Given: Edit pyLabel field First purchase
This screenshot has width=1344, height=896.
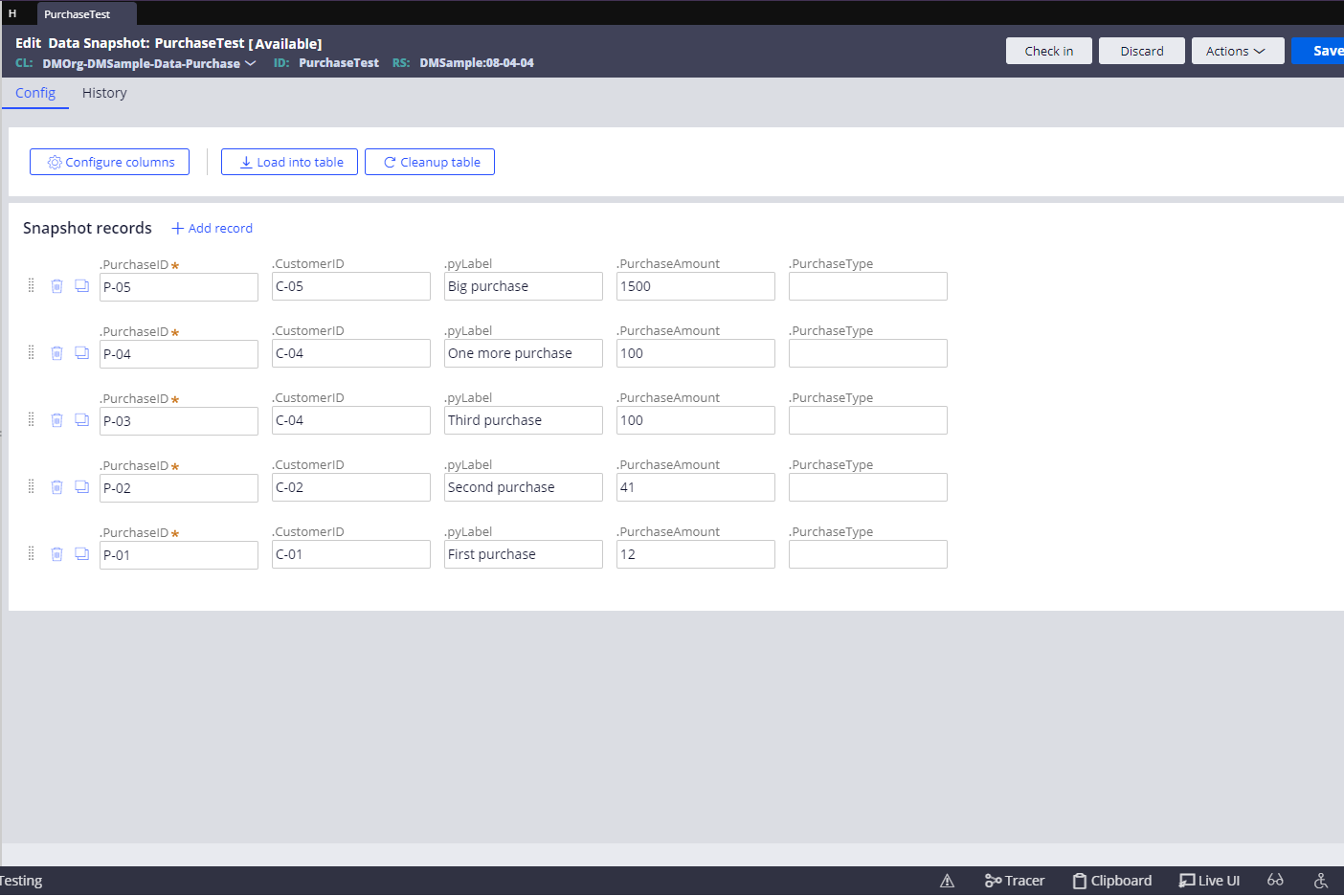Looking at the screenshot, I should coord(524,554).
